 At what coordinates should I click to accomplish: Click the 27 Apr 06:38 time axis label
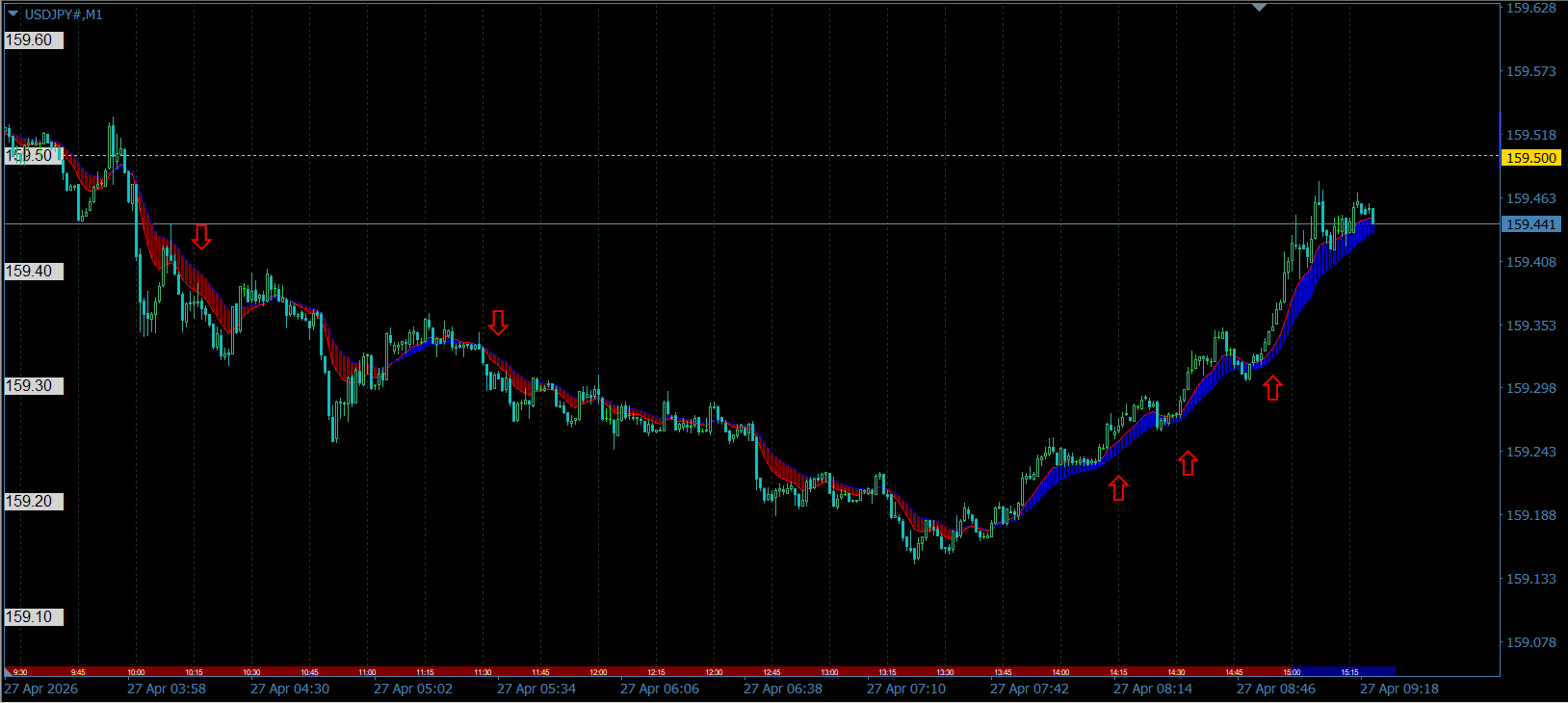[x=783, y=689]
